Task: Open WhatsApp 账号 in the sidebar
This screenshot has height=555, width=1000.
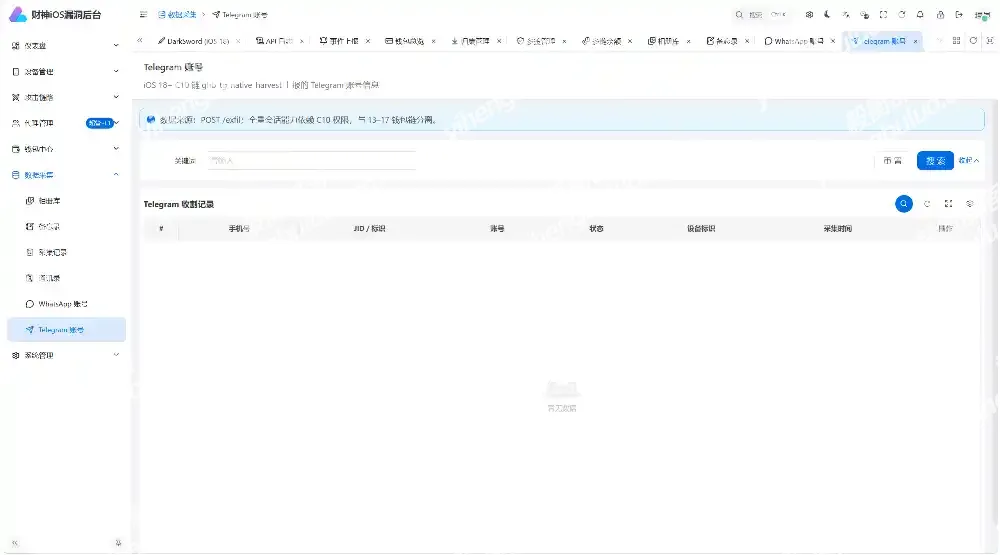Action: pos(66,304)
